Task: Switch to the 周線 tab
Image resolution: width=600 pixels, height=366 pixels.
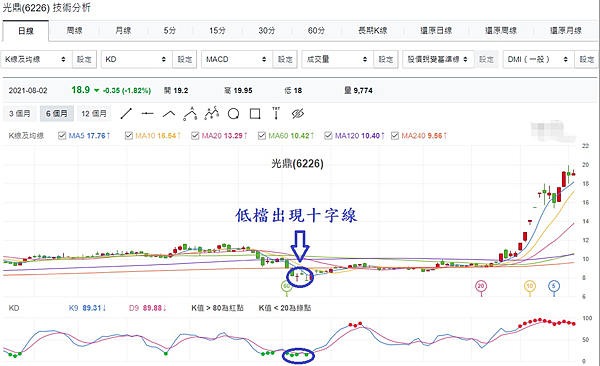Action: (x=74, y=31)
